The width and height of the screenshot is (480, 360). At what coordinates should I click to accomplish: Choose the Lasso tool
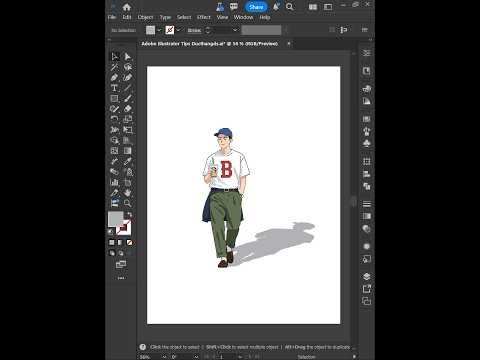pos(128,67)
